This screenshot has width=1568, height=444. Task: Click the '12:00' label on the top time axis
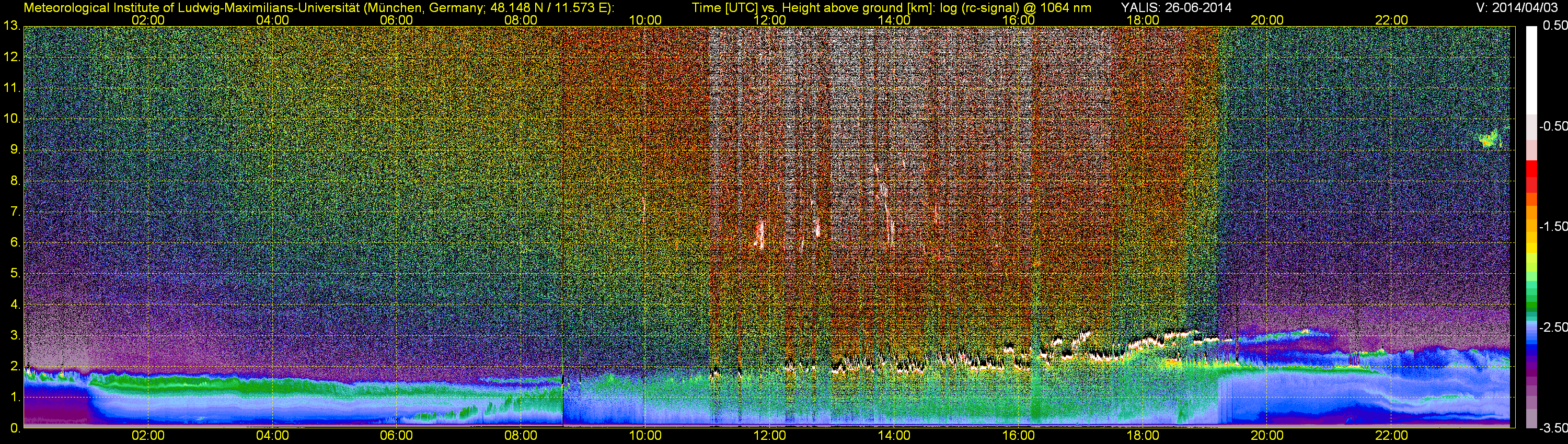tap(770, 20)
